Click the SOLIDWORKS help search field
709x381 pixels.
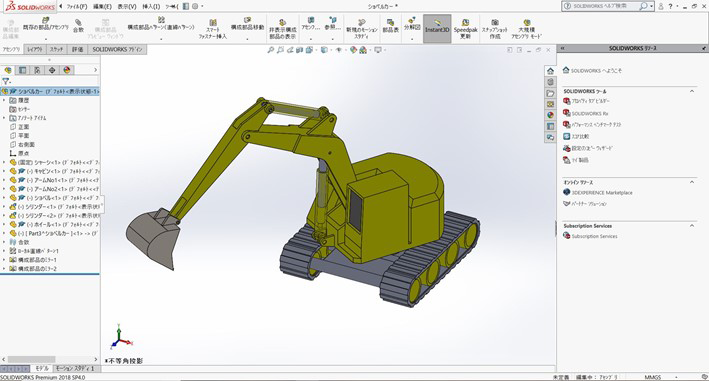pyautogui.click(x=605, y=6)
